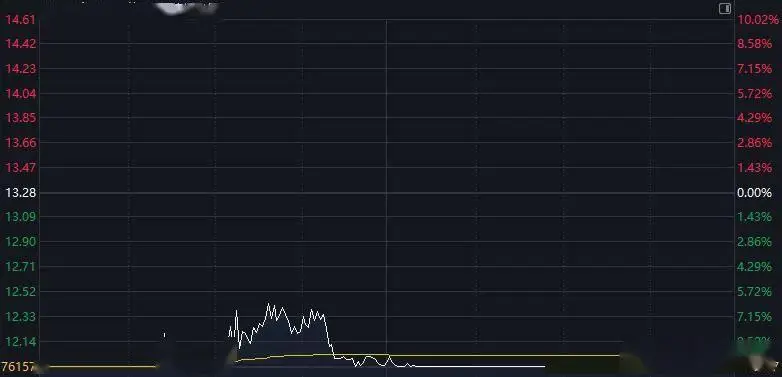Click the 12.33 price label

20,317
